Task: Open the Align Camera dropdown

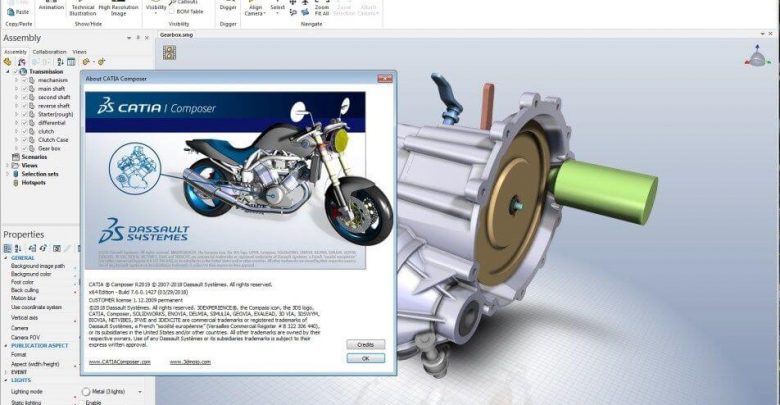Action: pos(255,9)
